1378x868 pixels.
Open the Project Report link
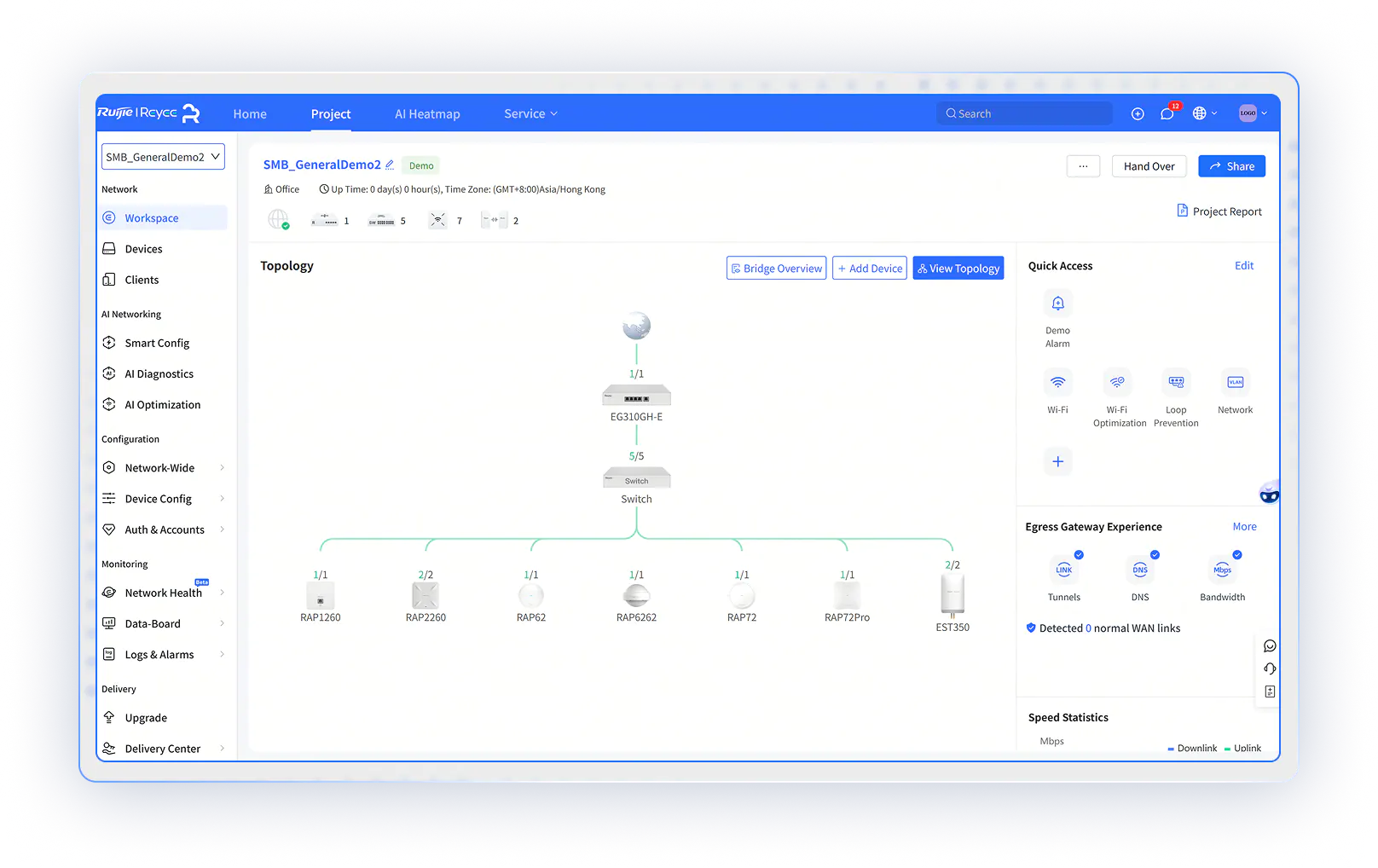tap(1219, 211)
